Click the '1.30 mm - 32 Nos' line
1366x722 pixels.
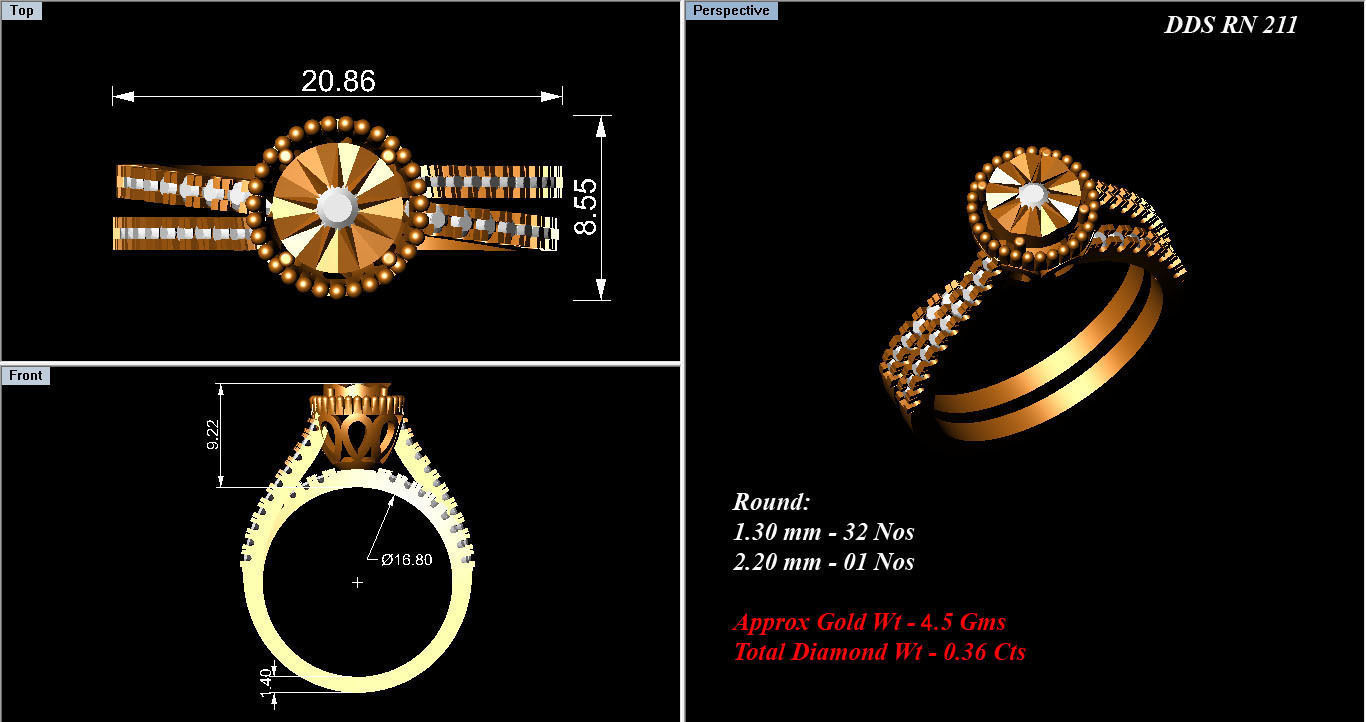(x=823, y=531)
